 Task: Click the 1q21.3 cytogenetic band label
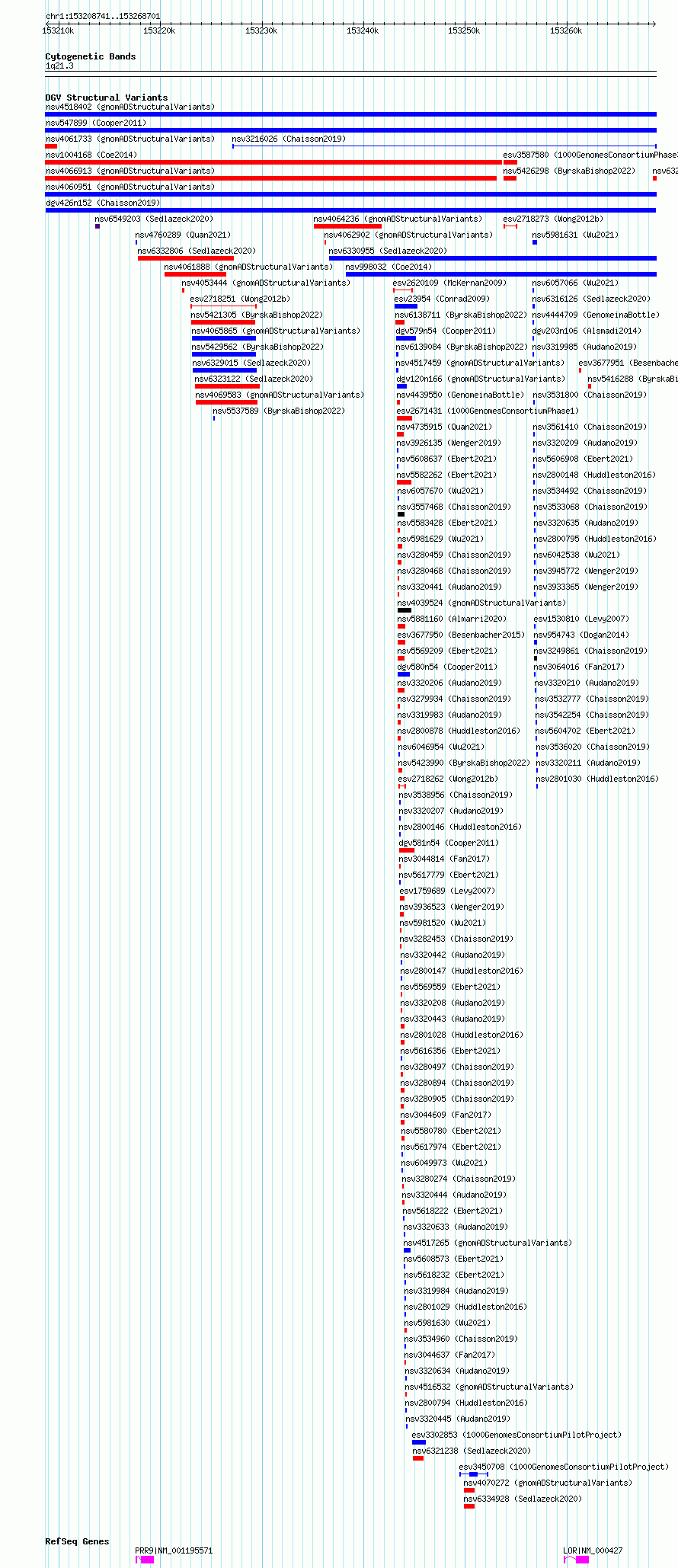[x=59, y=66]
